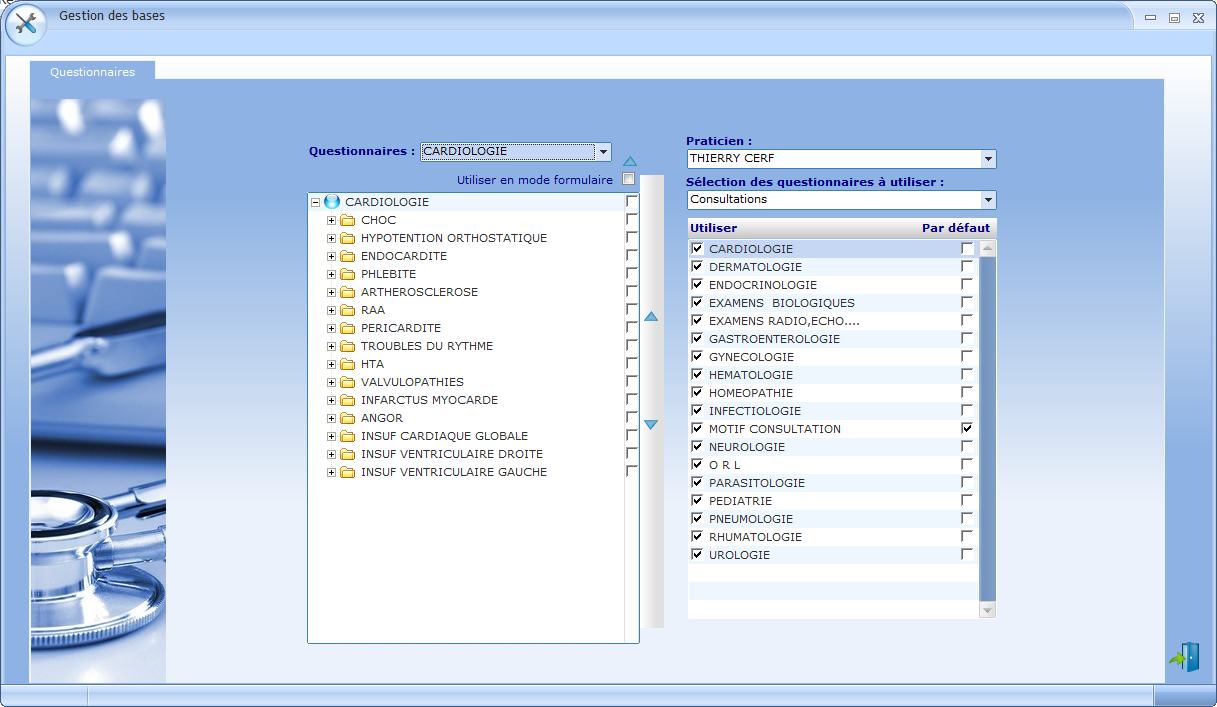
Task: Uncheck the DERMATOLOGIE Utiliser checkbox
Action: 697,267
